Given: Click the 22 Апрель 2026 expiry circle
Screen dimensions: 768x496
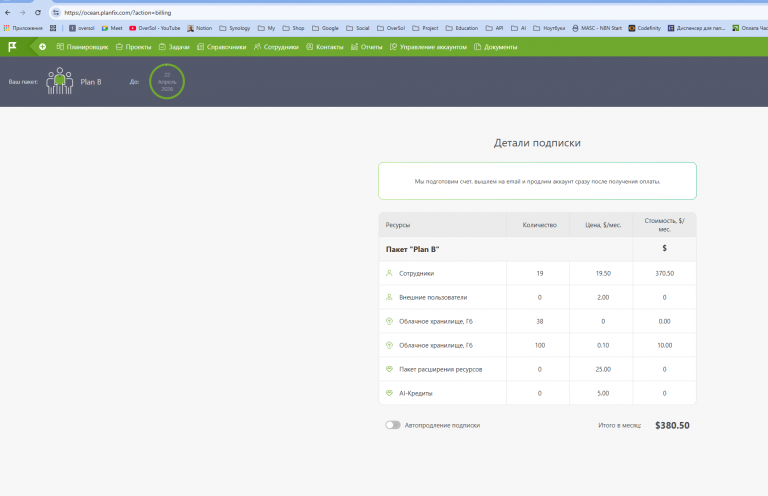Looking at the screenshot, I should coord(167,81).
